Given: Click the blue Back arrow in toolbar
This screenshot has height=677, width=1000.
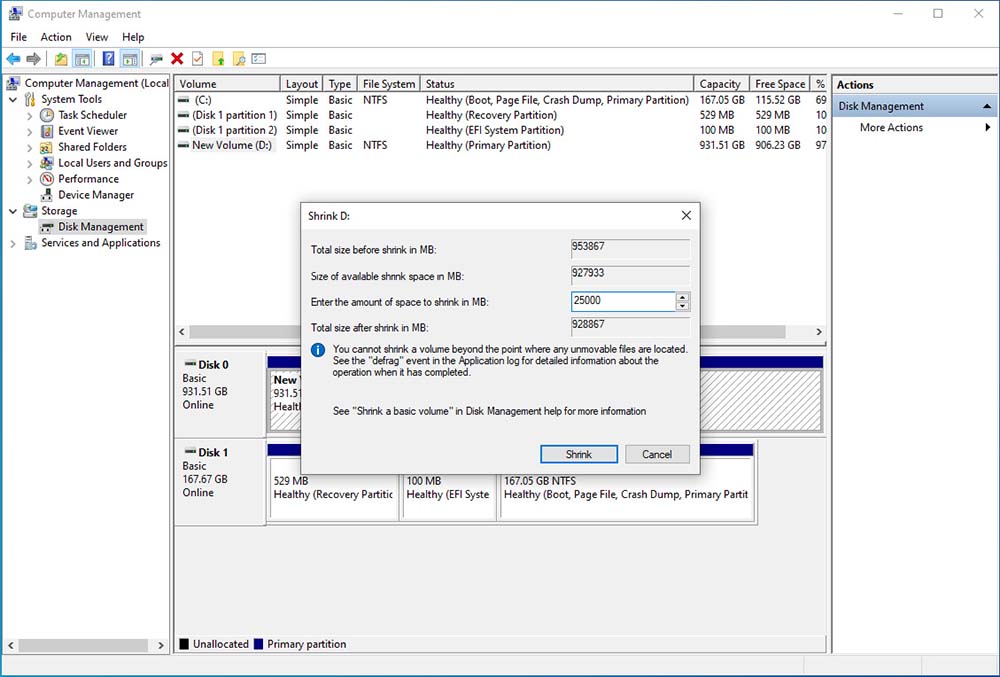Looking at the screenshot, I should pos(13,59).
